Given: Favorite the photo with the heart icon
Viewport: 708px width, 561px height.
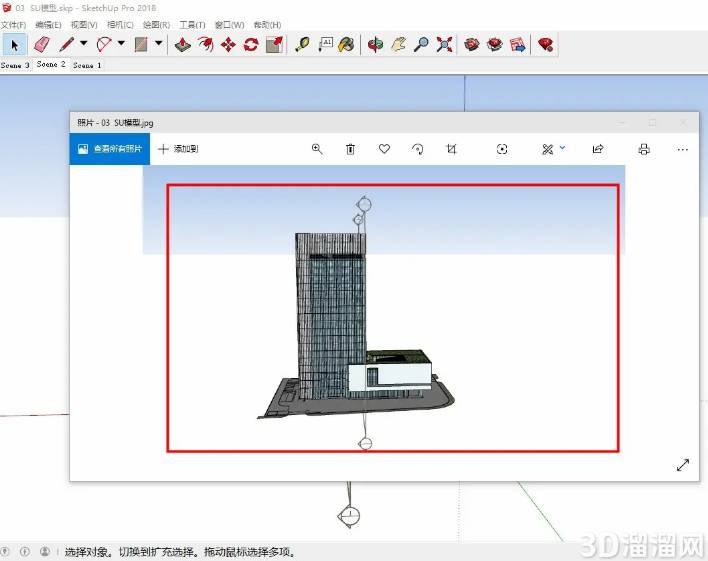Looking at the screenshot, I should (384, 149).
